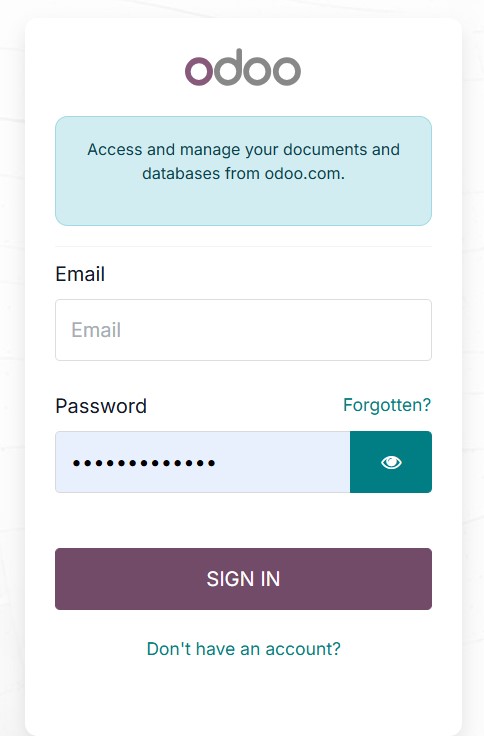
Task: Click the Email field label
Action: coord(80,274)
